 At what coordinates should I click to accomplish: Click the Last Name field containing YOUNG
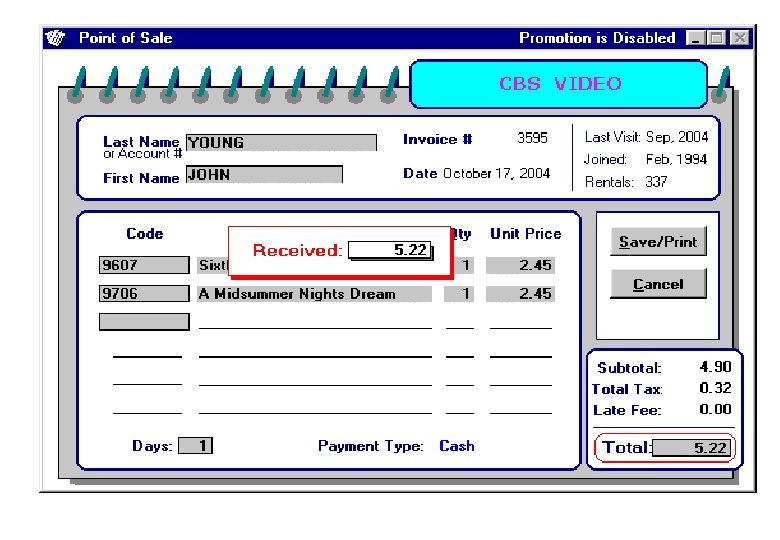click(x=281, y=143)
